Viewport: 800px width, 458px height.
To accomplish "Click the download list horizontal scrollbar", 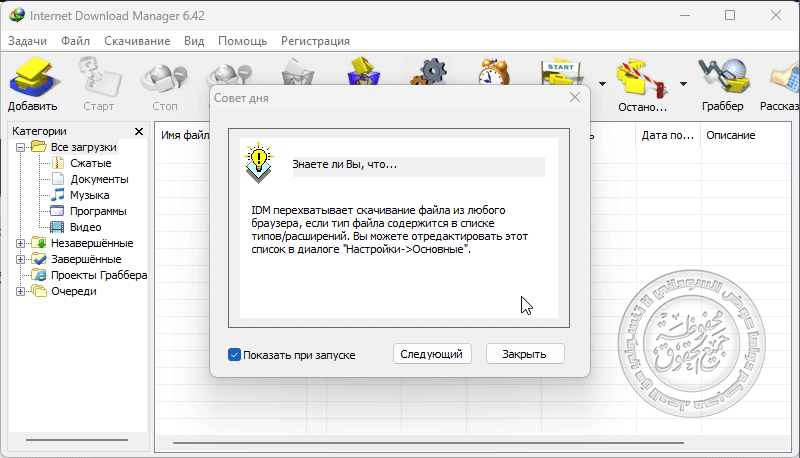I will (429, 443).
